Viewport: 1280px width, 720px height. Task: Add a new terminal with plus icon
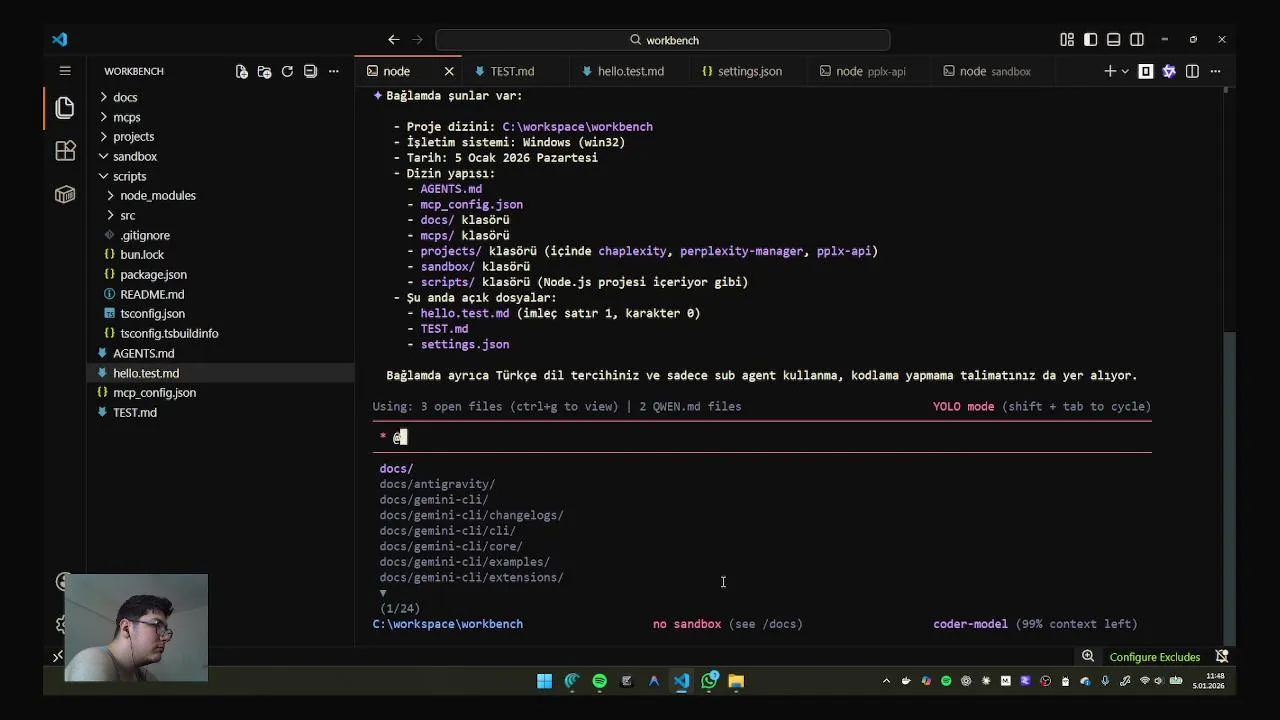click(1109, 71)
